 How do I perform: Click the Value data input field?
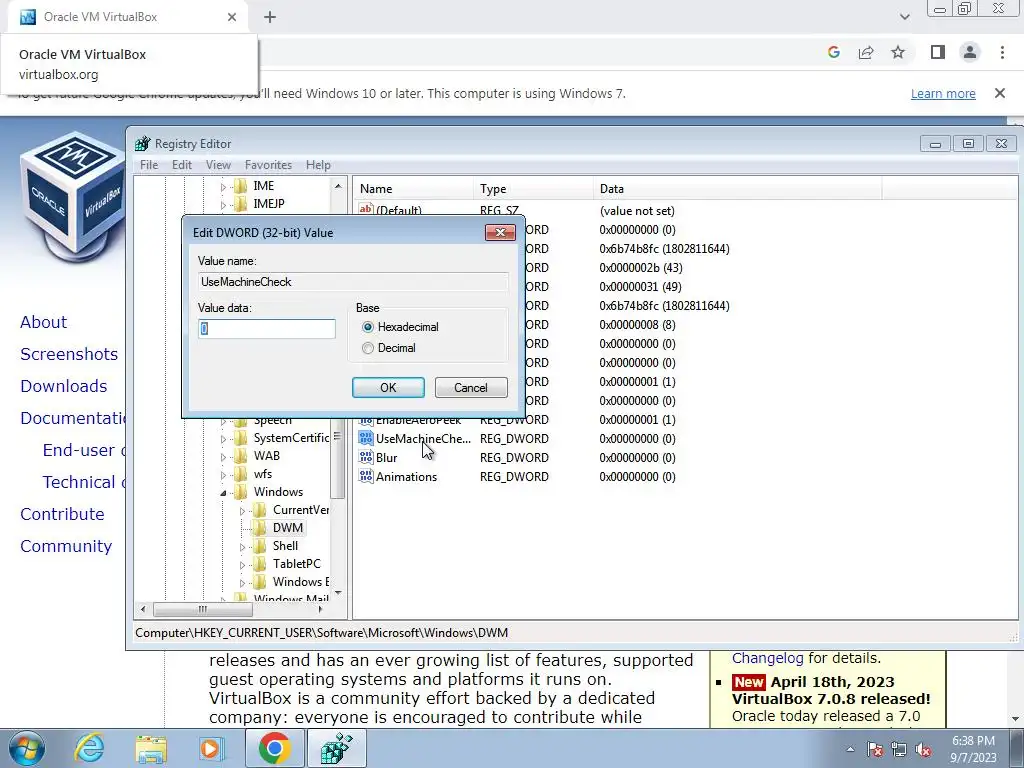click(266, 328)
